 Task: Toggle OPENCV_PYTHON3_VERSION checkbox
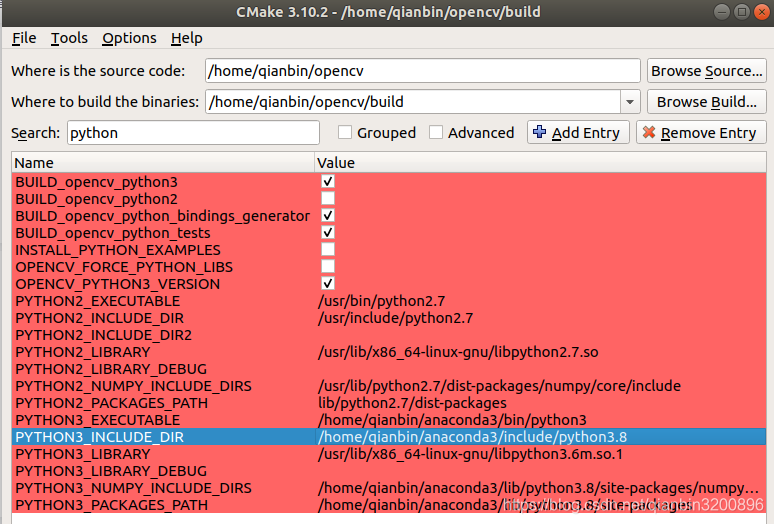(x=328, y=283)
